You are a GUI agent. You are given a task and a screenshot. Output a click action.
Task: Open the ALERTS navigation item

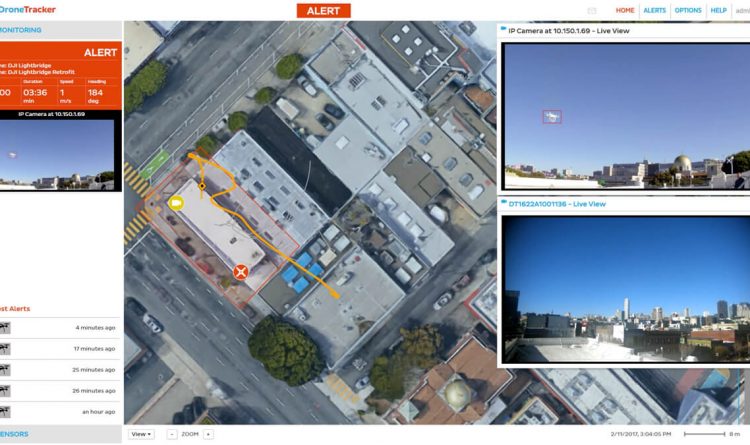coord(654,11)
